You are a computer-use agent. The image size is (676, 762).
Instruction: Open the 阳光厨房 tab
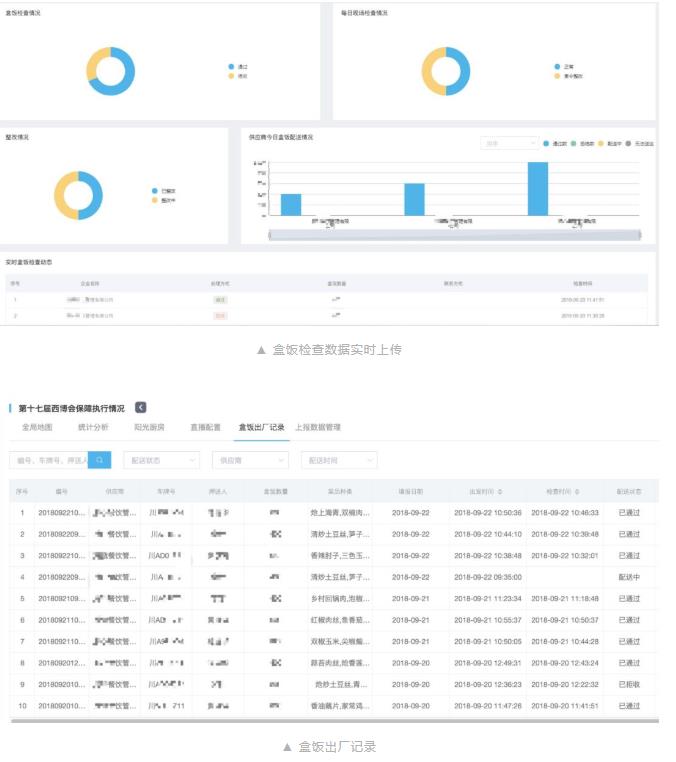[149, 428]
